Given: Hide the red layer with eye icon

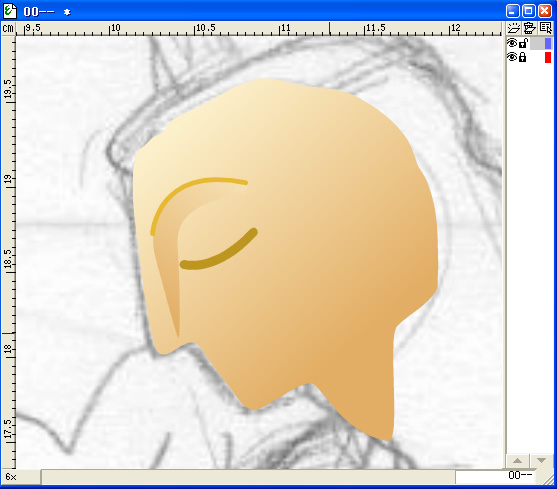Looking at the screenshot, I should pyautogui.click(x=512, y=57).
